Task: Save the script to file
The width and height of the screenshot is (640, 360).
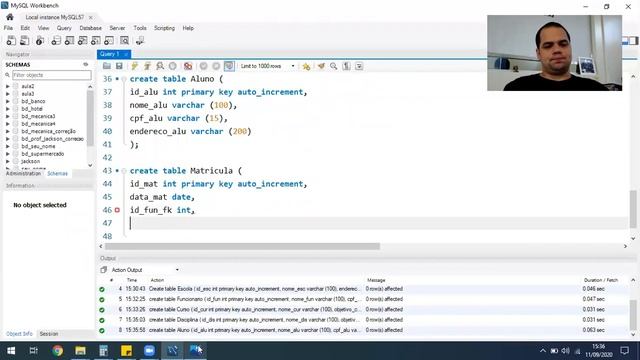Action: pos(119,66)
